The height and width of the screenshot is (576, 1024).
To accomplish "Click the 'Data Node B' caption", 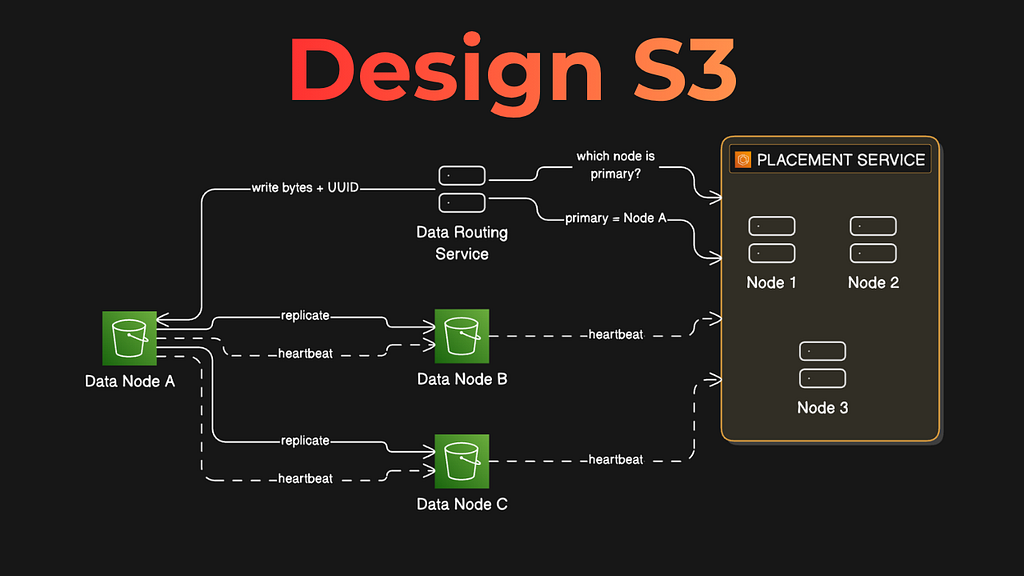I will (x=462, y=379).
